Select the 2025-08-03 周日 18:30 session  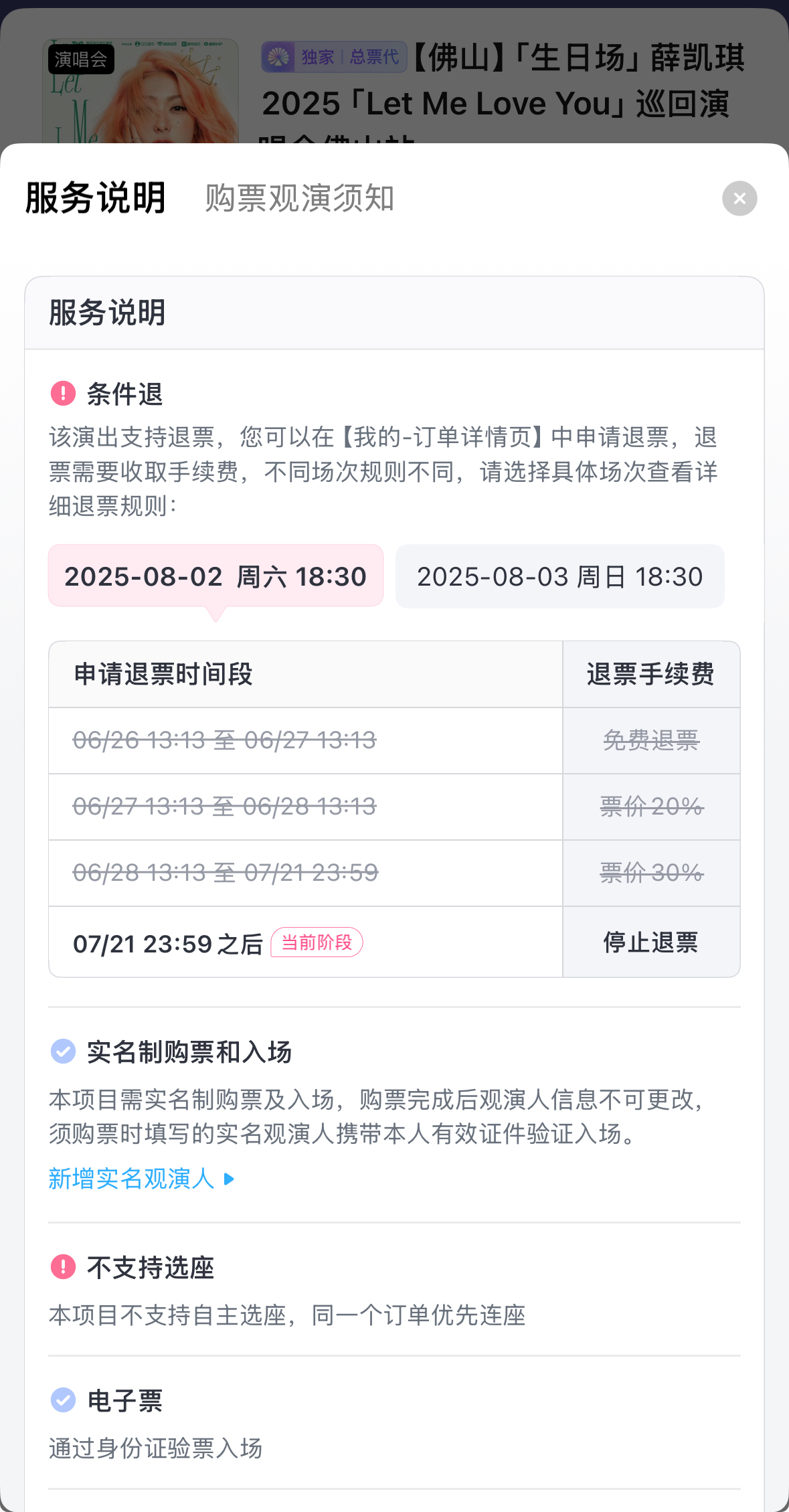559,576
